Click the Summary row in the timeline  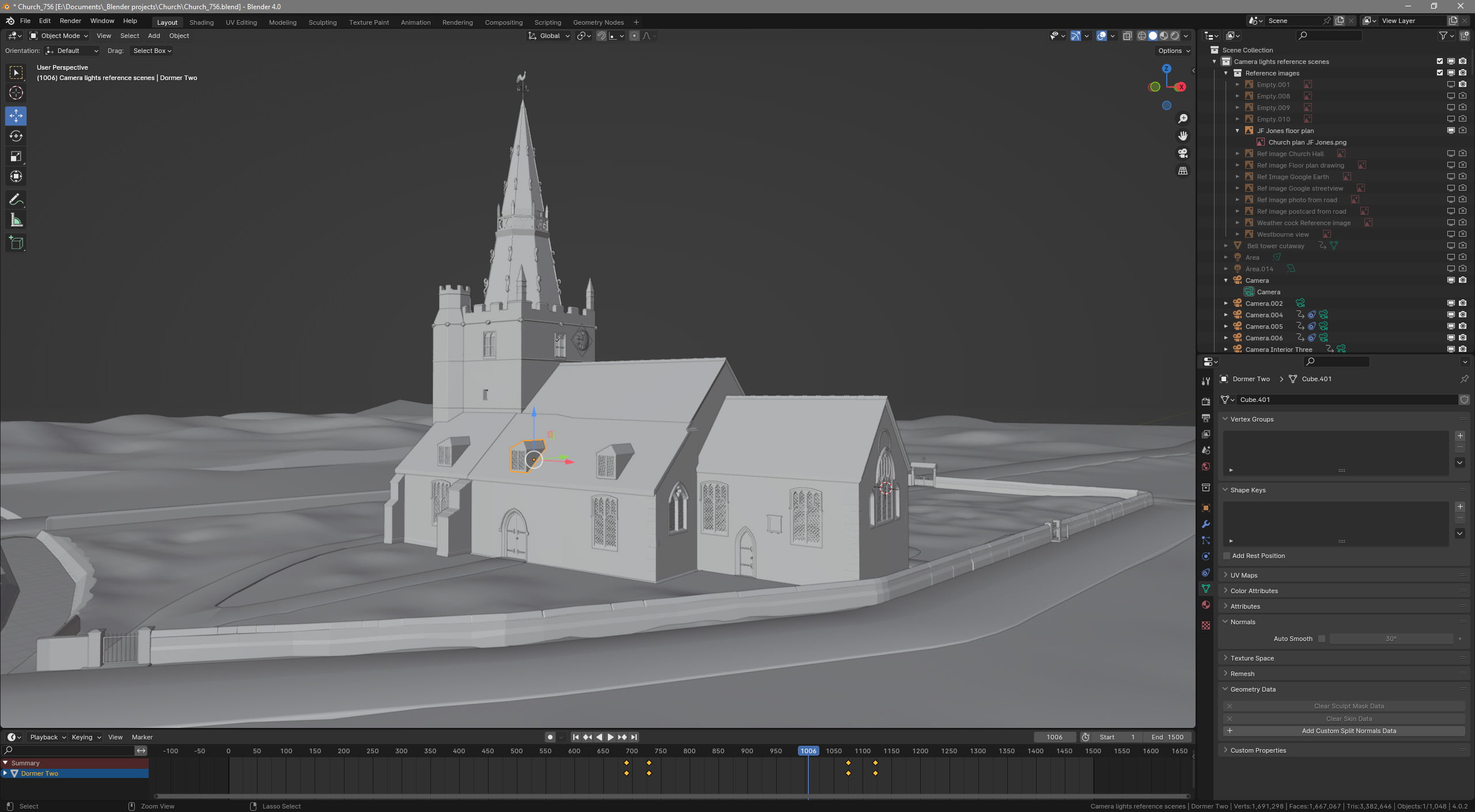coord(75,763)
